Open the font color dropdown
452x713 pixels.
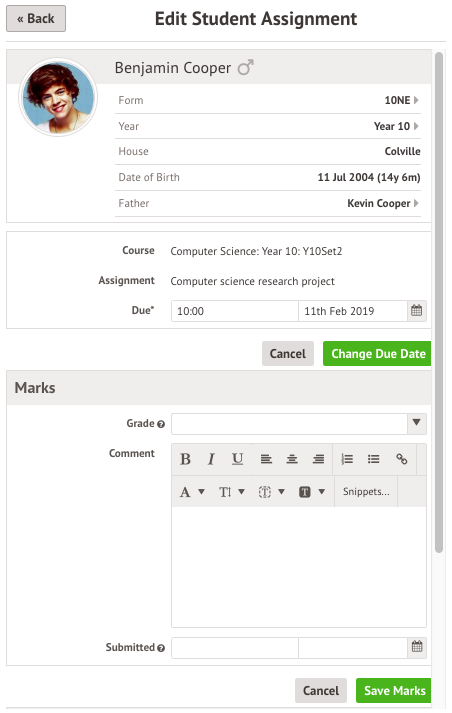click(192, 492)
